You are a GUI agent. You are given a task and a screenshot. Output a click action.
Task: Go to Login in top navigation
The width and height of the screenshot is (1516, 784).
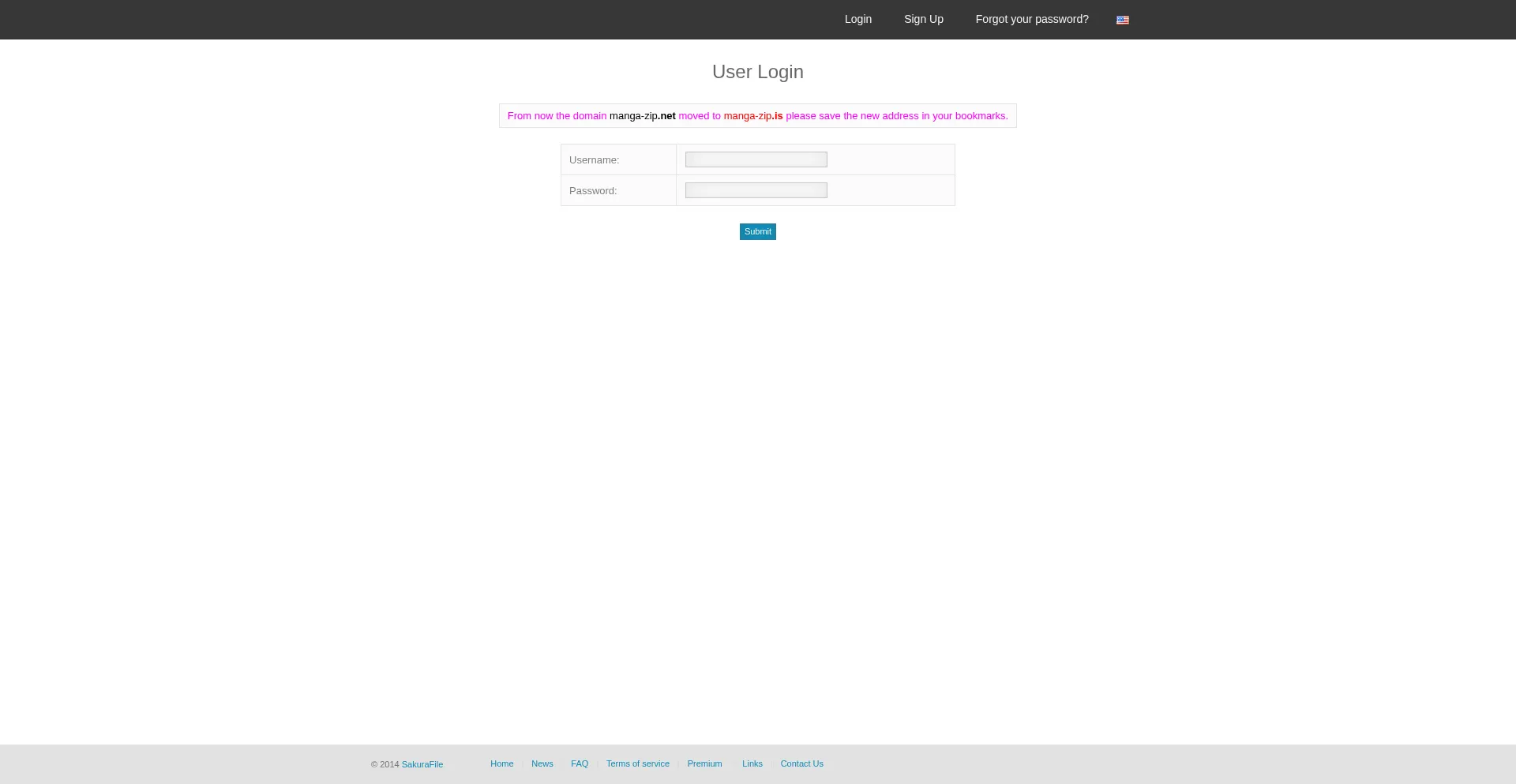pyautogui.click(x=858, y=19)
